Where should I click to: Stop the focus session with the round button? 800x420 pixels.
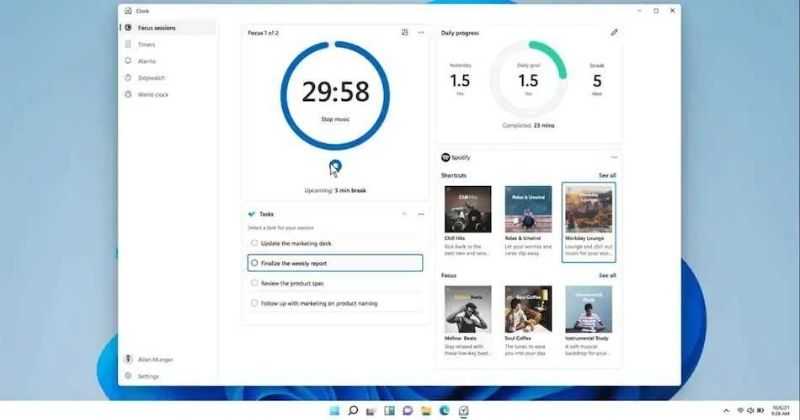coord(335,167)
